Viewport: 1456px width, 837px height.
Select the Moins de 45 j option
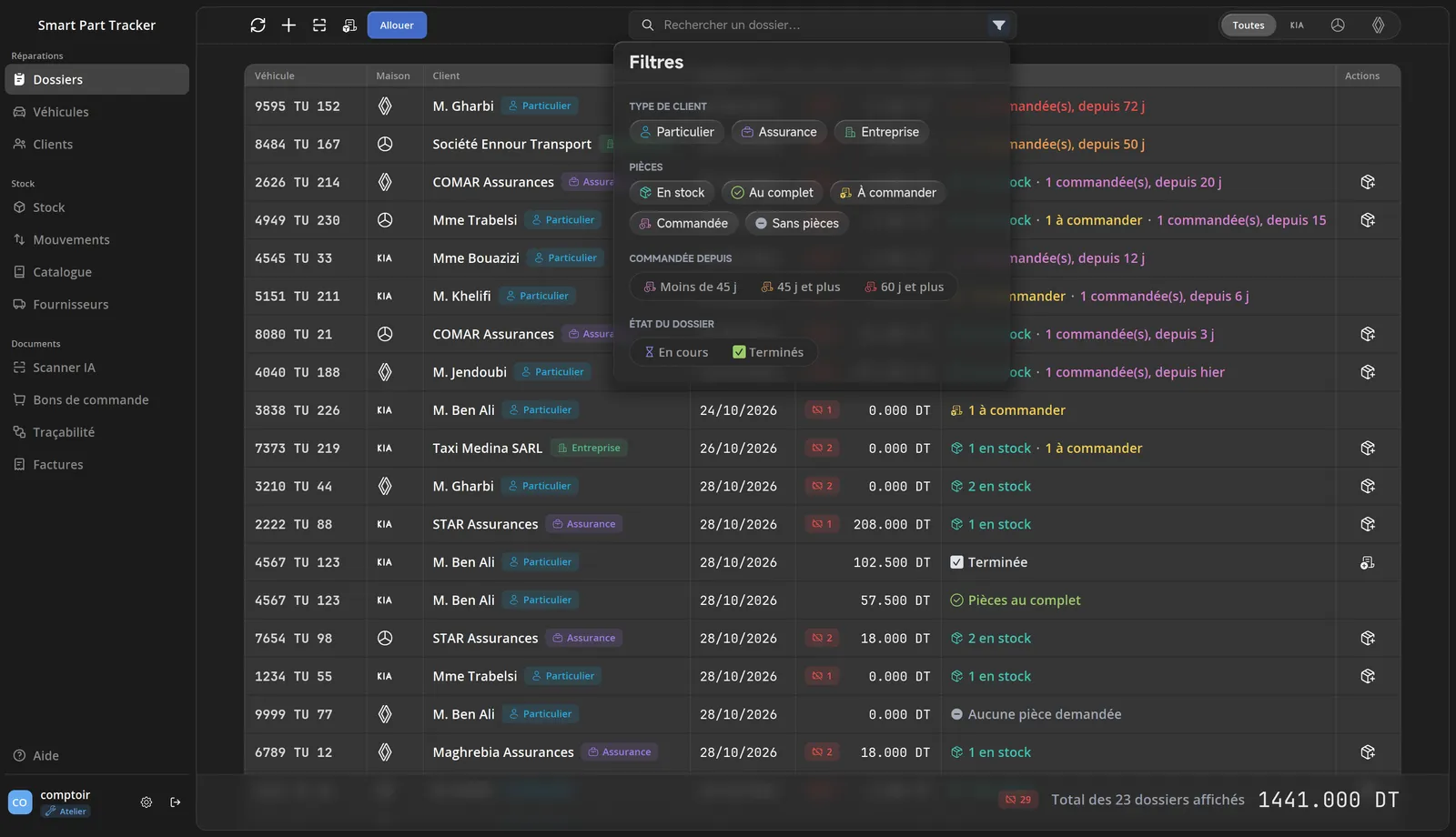(x=690, y=287)
